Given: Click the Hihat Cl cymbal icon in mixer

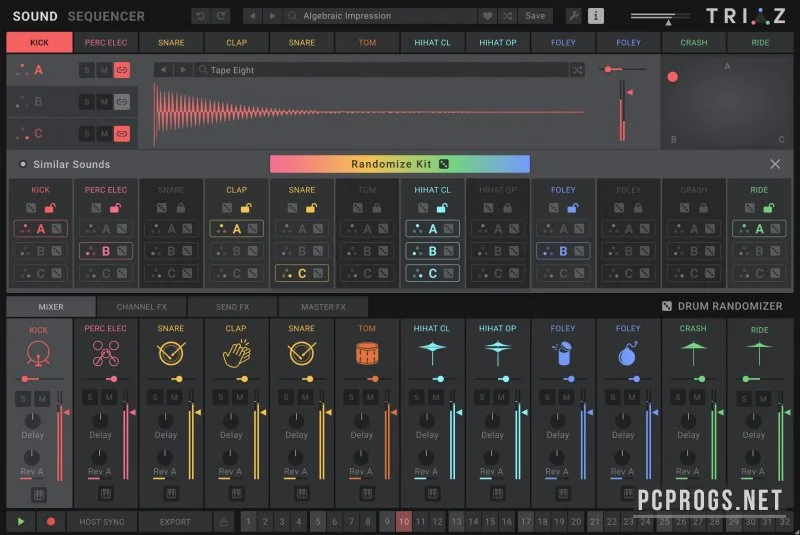Looking at the screenshot, I should point(432,352).
